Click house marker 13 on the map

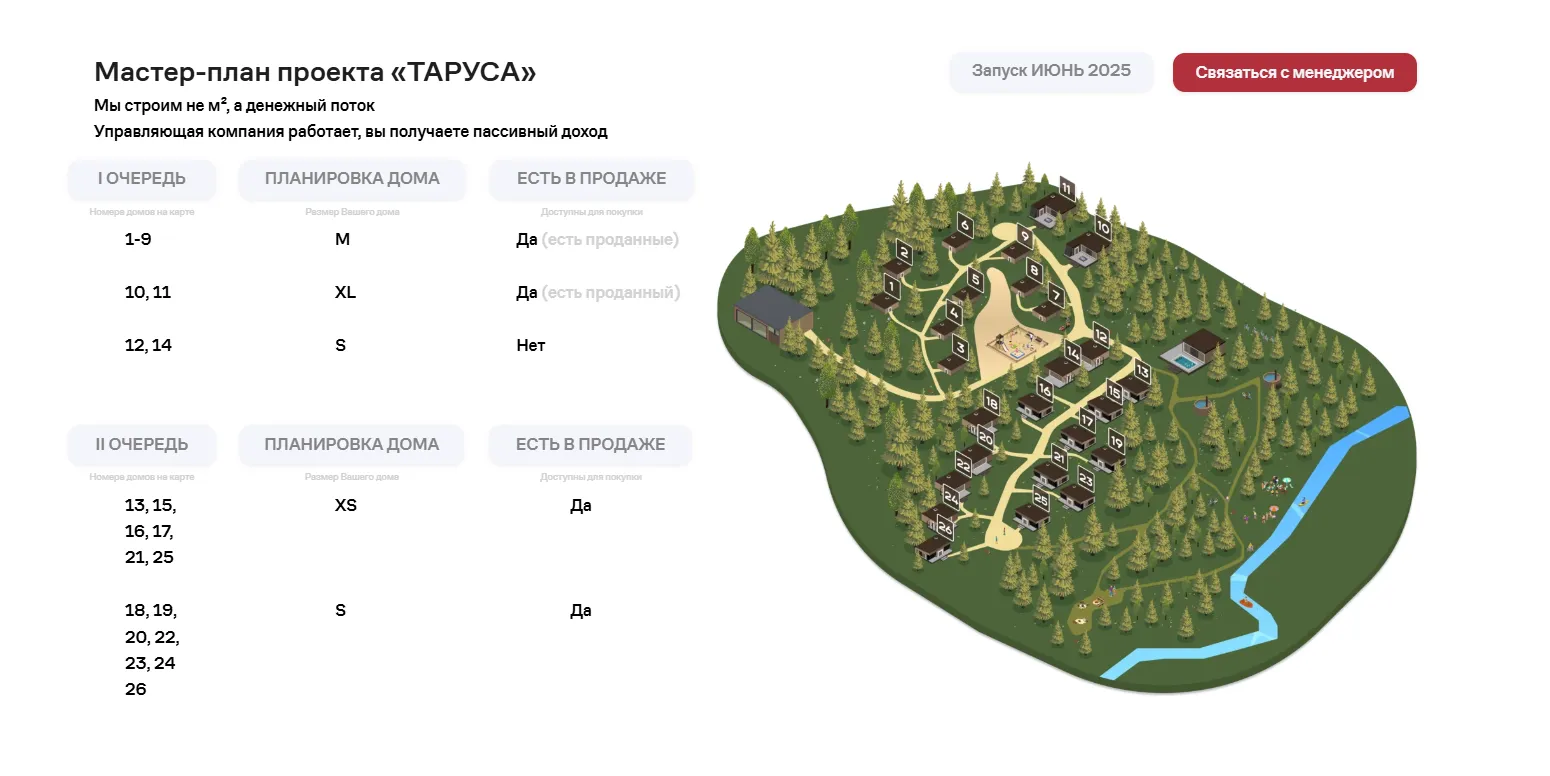1142,374
